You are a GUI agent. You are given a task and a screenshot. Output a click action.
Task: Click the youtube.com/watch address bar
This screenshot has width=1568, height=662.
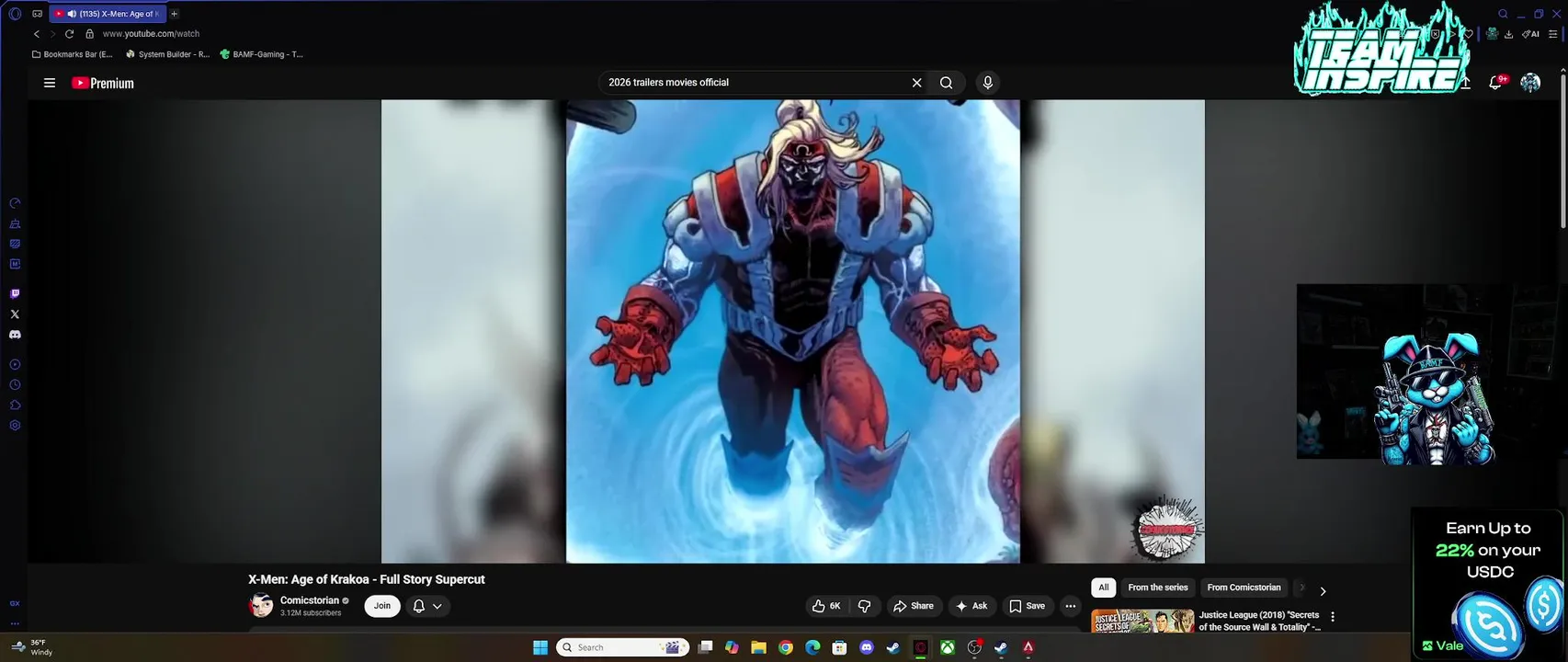click(151, 34)
